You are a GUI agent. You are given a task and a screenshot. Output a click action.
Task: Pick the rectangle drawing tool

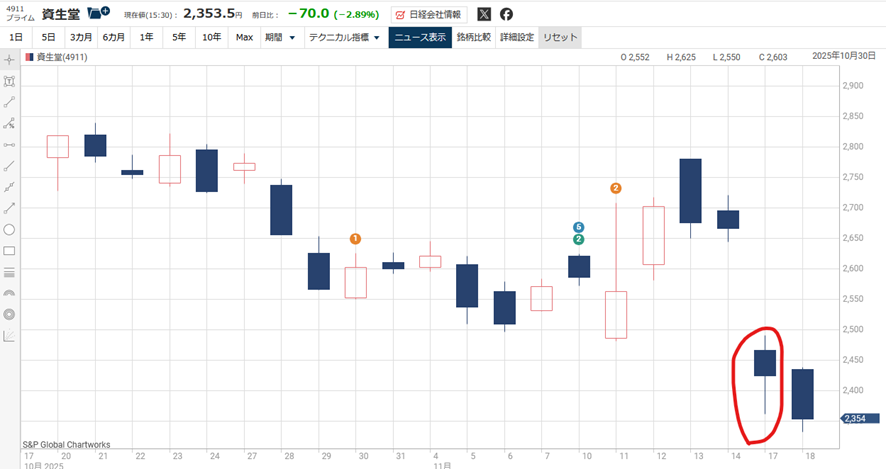pyautogui.click(x=10, y=251)
